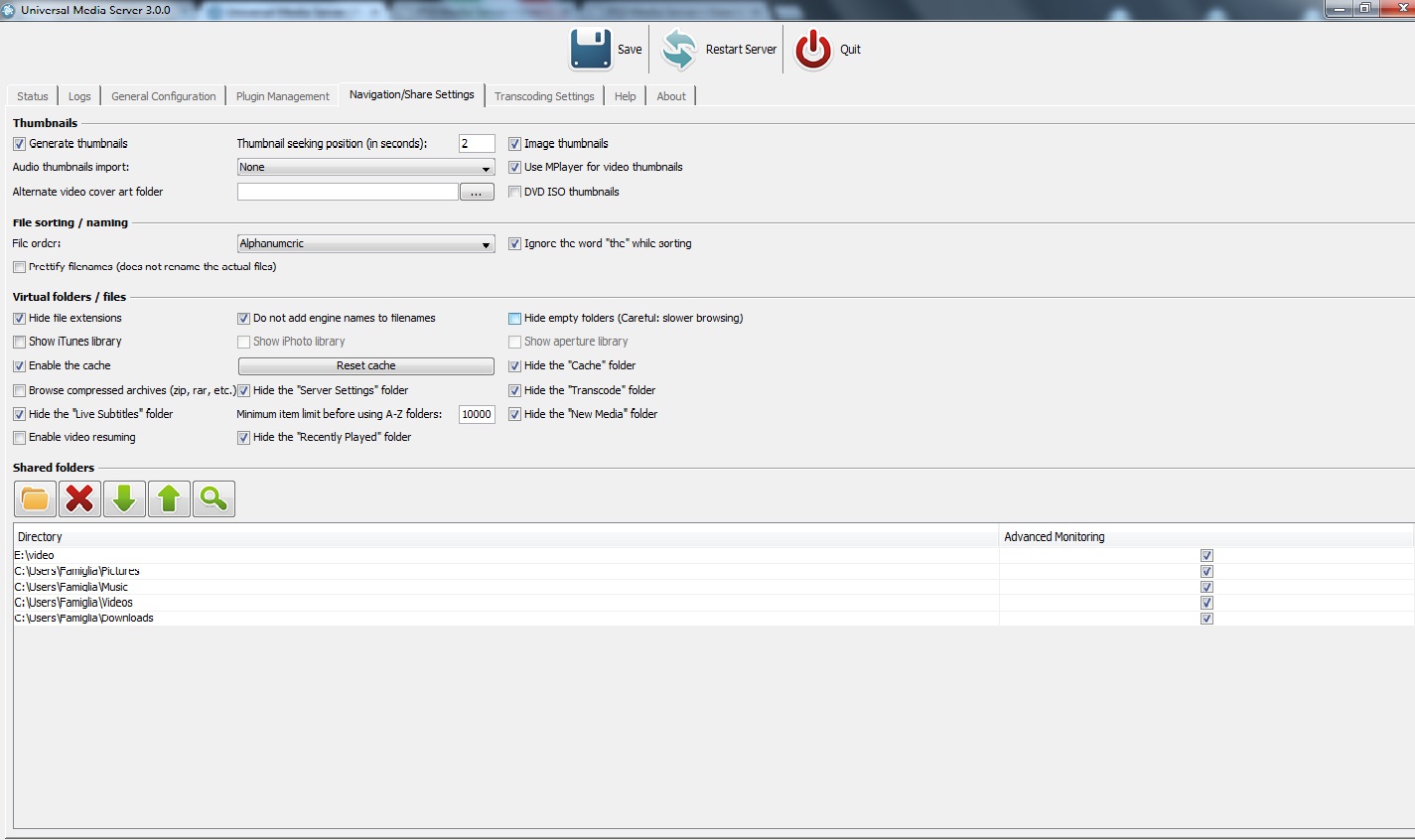Click the Save button label
Screen dimensions: 1415x840
tap(630, 50)
